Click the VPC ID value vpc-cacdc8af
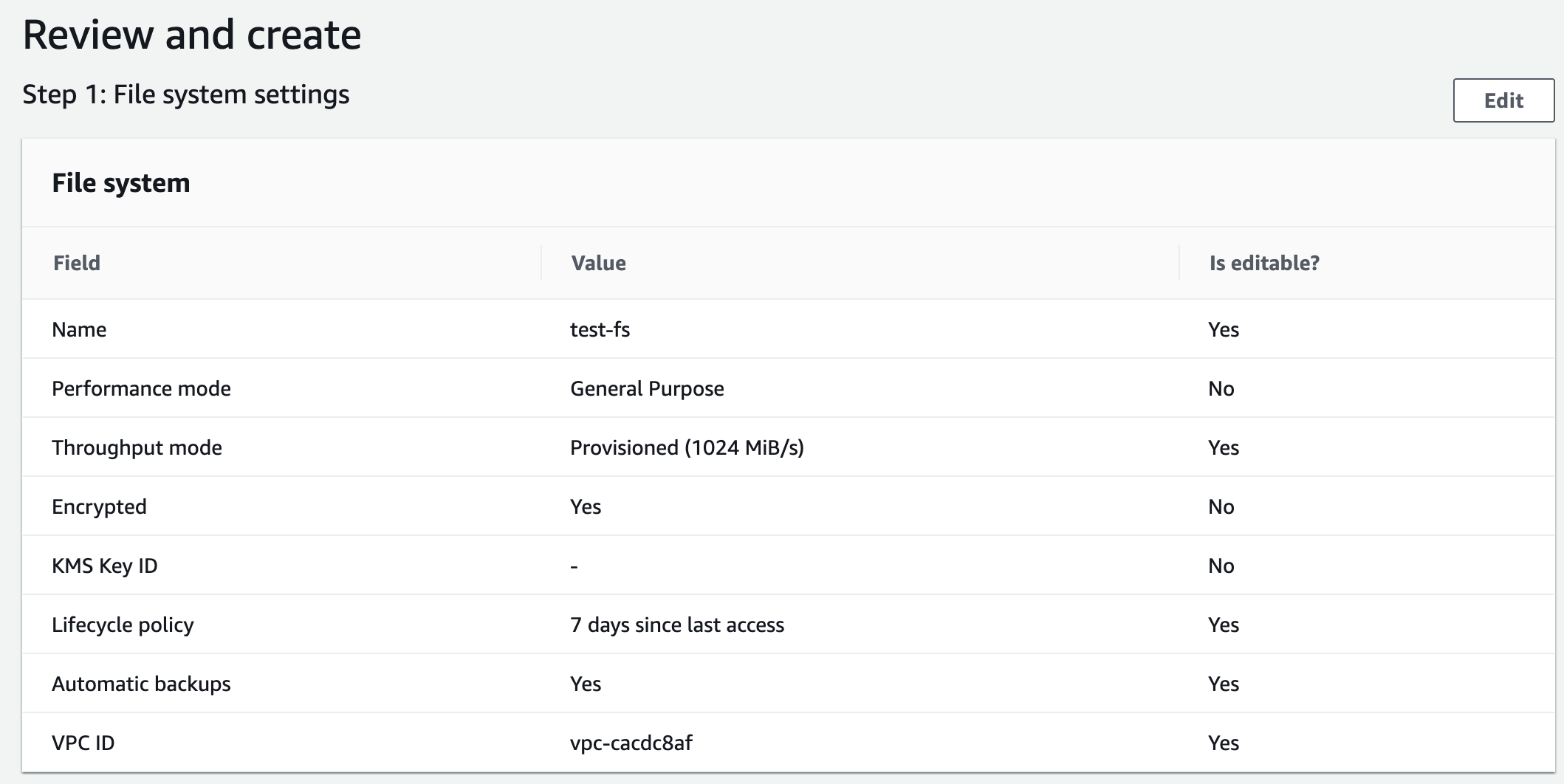 [631, 743]
